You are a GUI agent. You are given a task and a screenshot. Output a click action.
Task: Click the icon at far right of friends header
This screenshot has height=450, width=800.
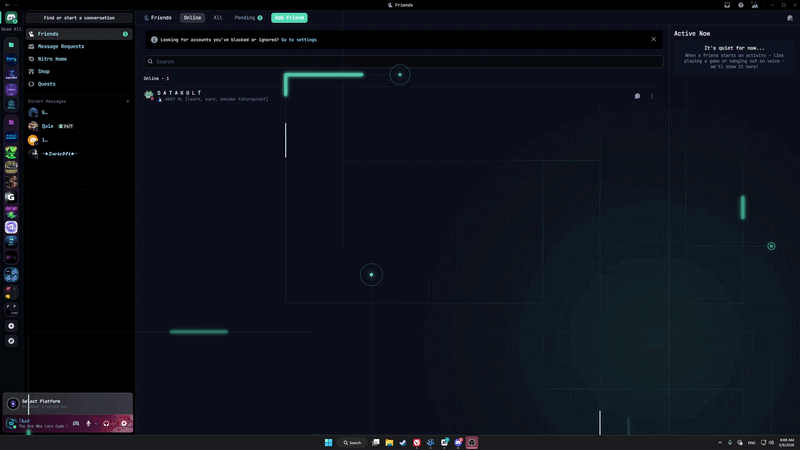[790, 18]
